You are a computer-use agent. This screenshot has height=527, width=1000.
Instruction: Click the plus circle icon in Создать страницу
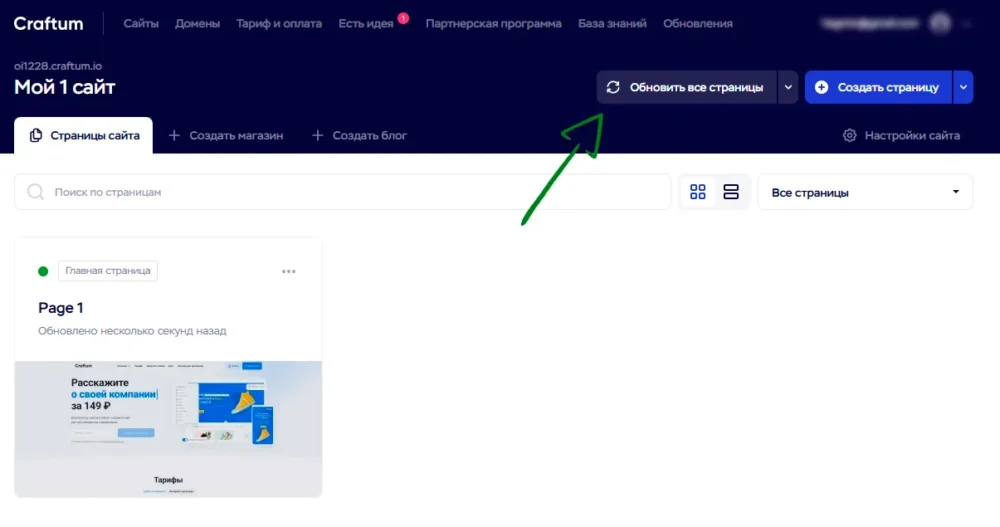point(821,87)
